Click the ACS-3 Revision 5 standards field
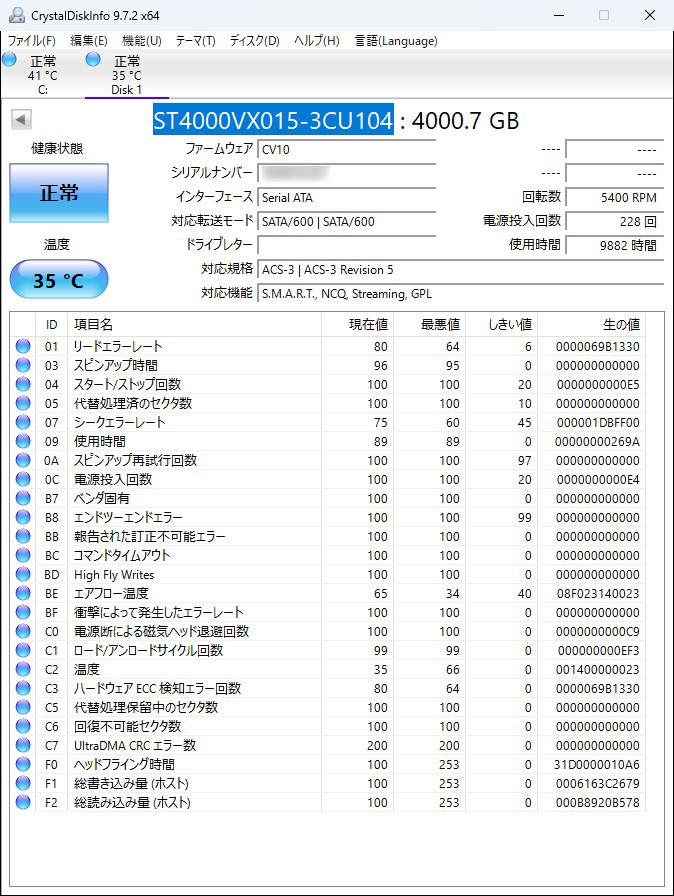 click(460, 269)
